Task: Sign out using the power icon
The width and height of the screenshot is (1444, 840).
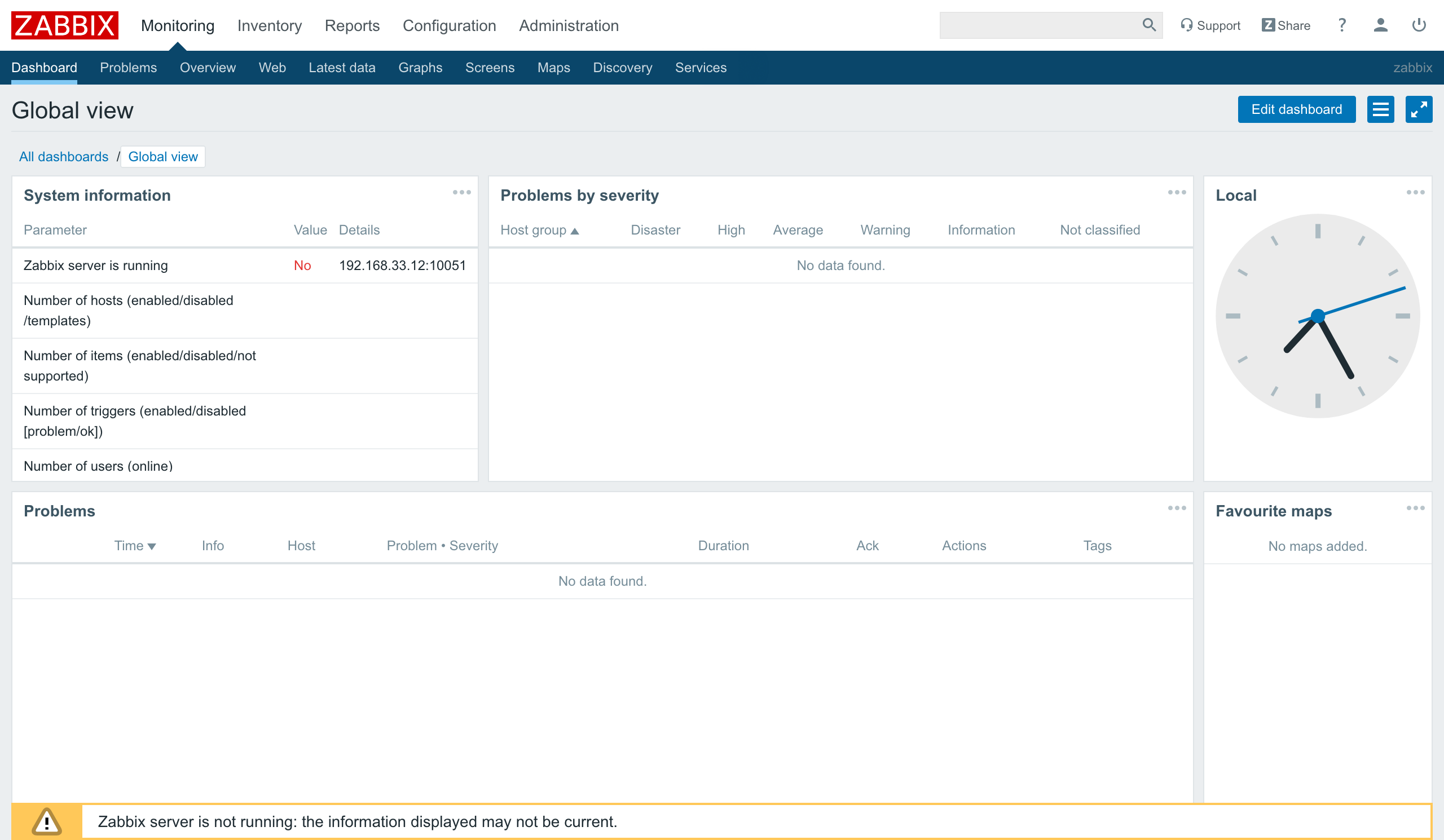Action: [x=1419, y=25]
